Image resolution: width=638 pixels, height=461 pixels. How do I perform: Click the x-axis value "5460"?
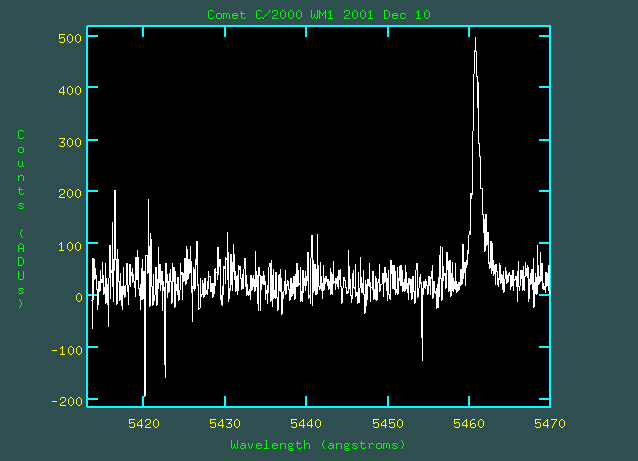pyautogui.click(x=469, y=424)
